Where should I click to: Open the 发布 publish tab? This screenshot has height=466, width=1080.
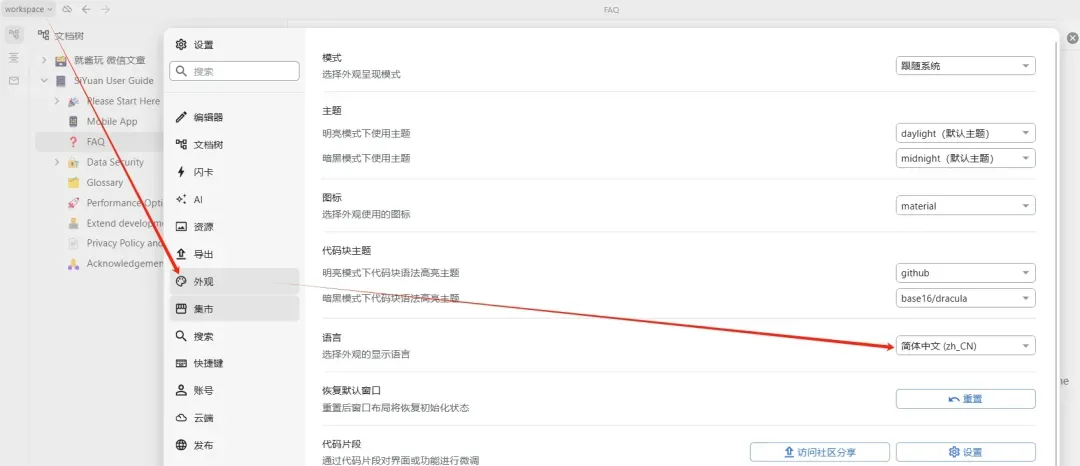click(234, 445)
